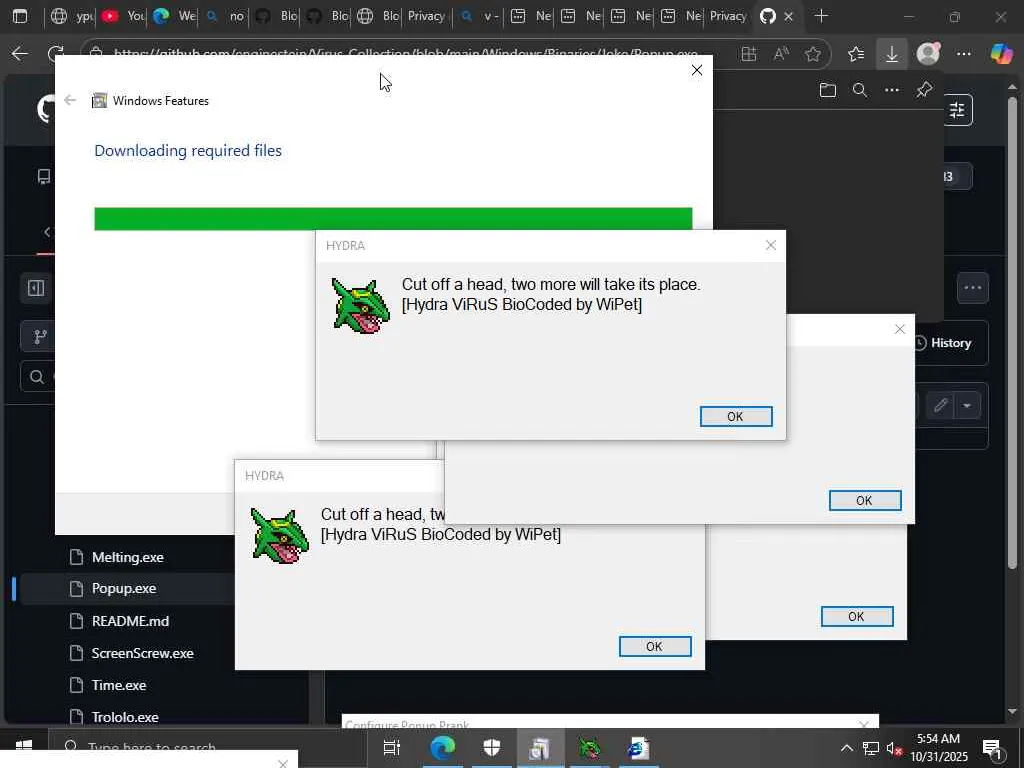
Task: Show hidden system tray icons chevron
Action: [x=846, y=748]
